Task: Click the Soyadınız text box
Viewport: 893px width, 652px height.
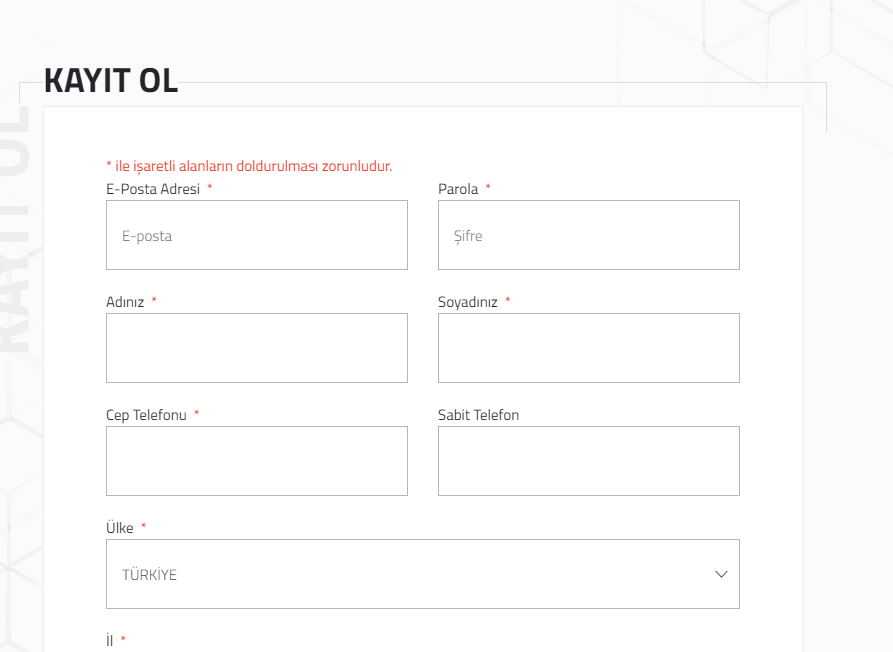Action: 589,348
